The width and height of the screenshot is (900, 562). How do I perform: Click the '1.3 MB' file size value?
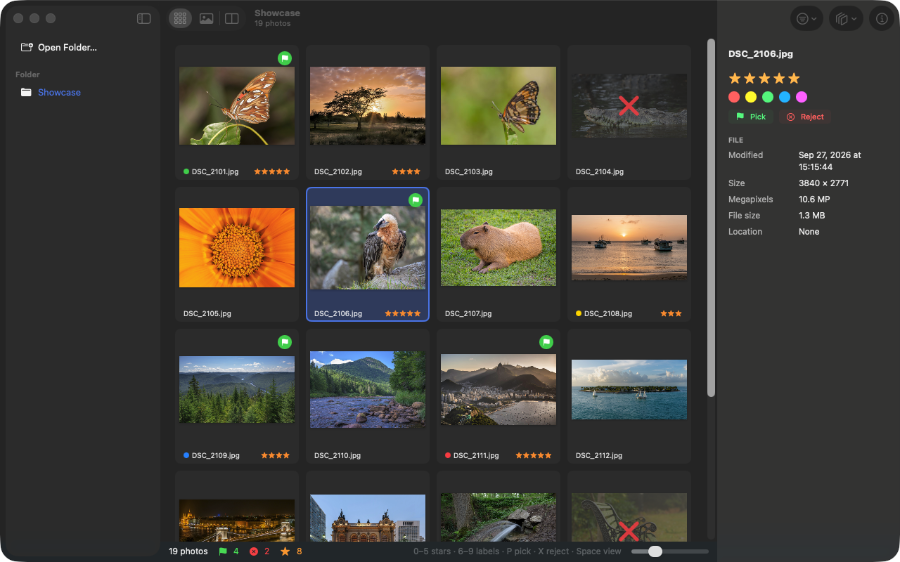(812, 215)
